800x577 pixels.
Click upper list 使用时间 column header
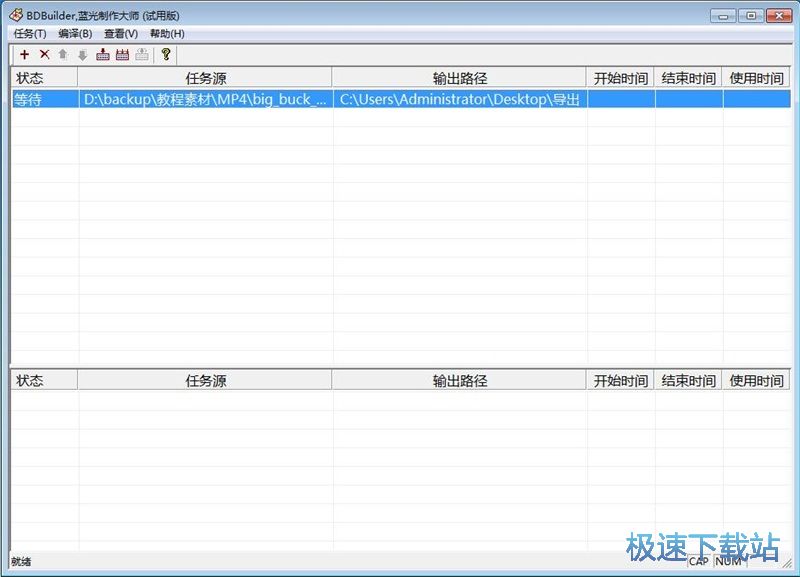coord(756,78)
